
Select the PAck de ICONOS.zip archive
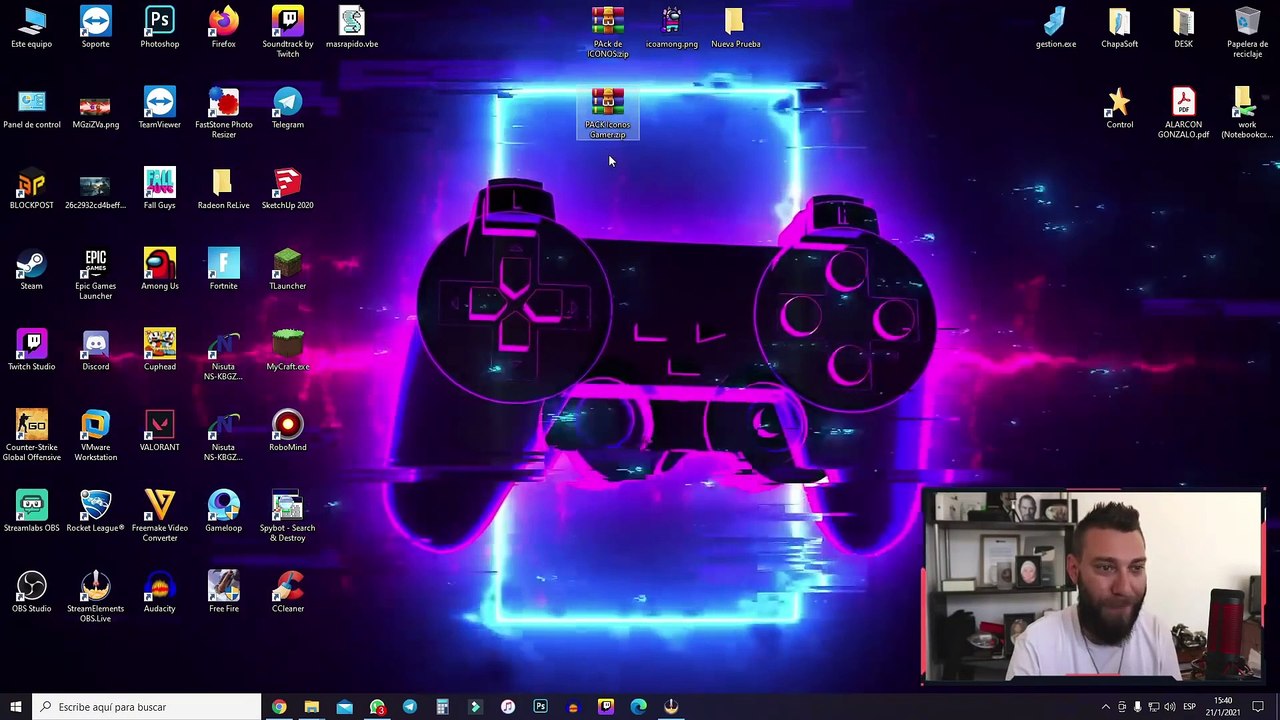[x=608, y=32]
